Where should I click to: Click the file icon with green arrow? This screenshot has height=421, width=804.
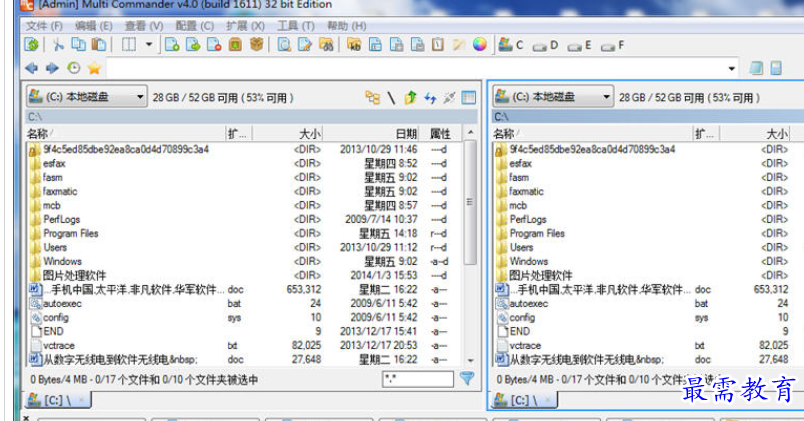pos(193,45)
